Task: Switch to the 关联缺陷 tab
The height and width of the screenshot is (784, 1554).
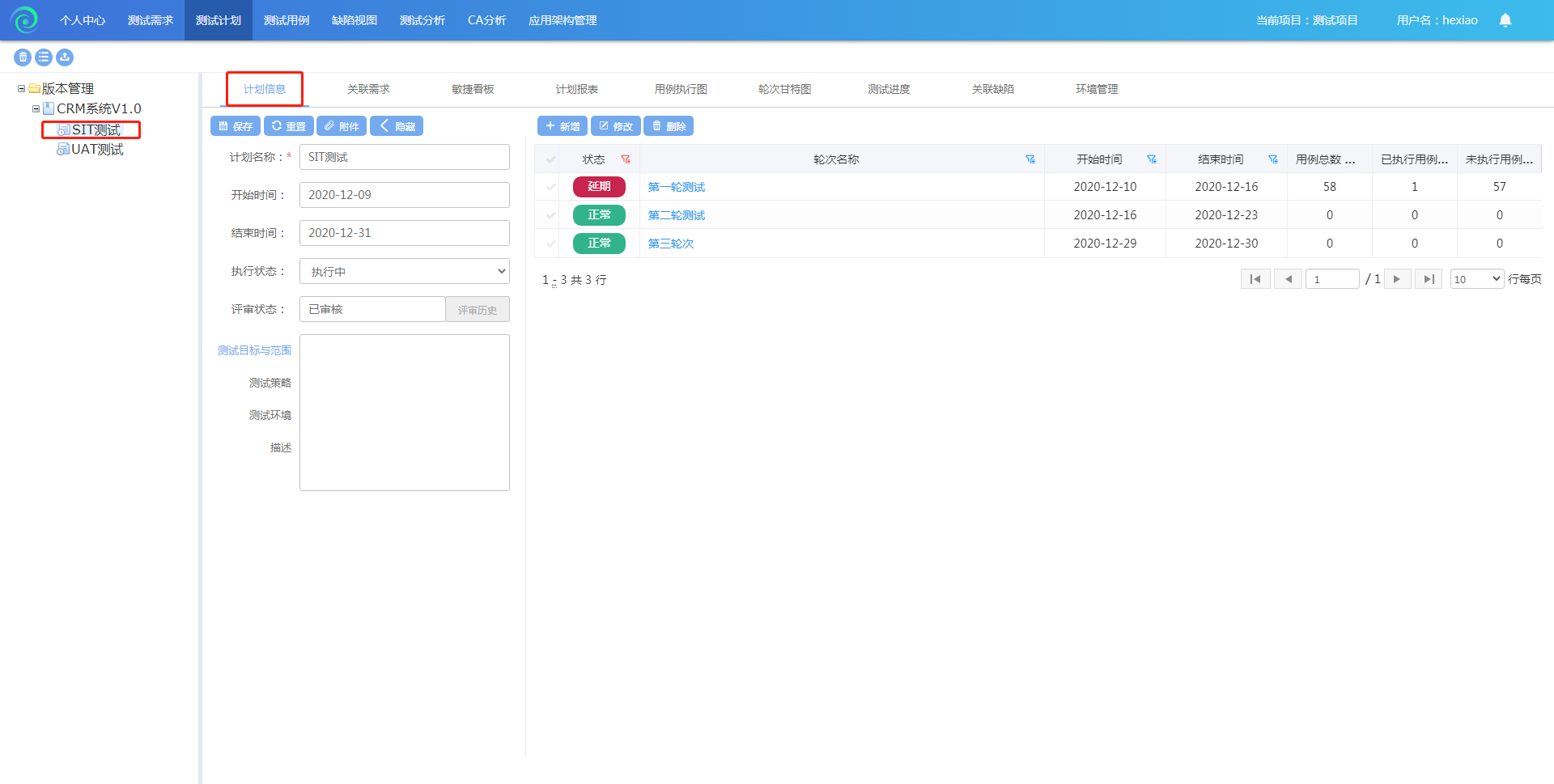Action: (x=992, y=89)
